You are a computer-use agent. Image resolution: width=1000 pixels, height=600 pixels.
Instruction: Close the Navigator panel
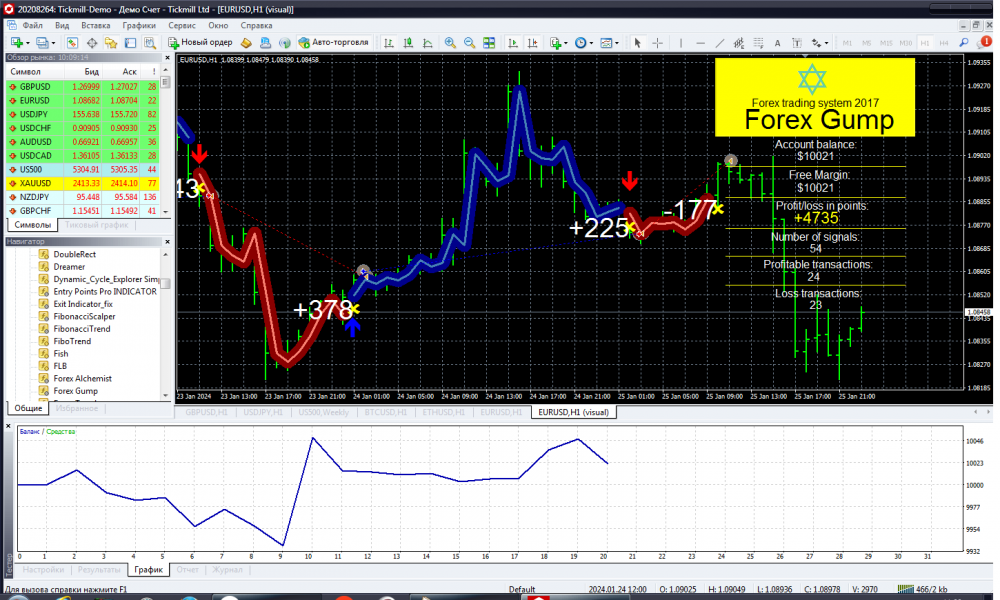point(167,242)
